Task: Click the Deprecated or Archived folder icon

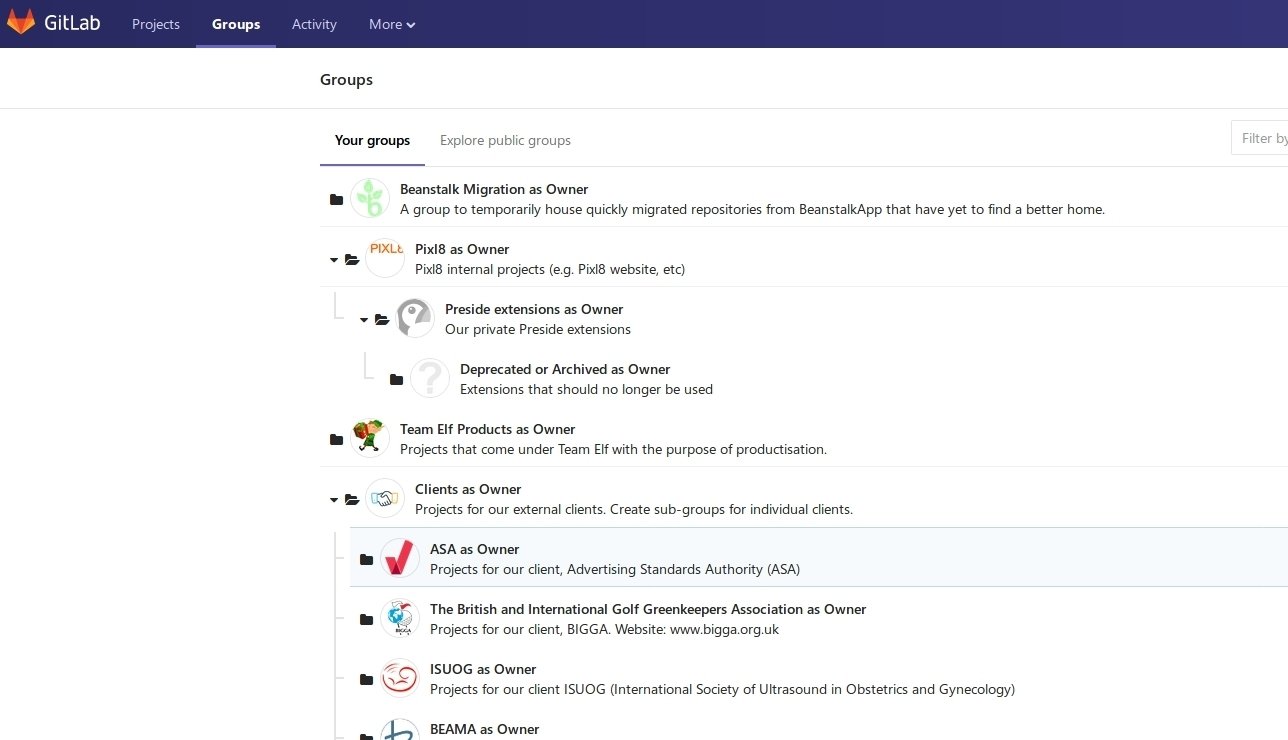Action: point(397,379)
